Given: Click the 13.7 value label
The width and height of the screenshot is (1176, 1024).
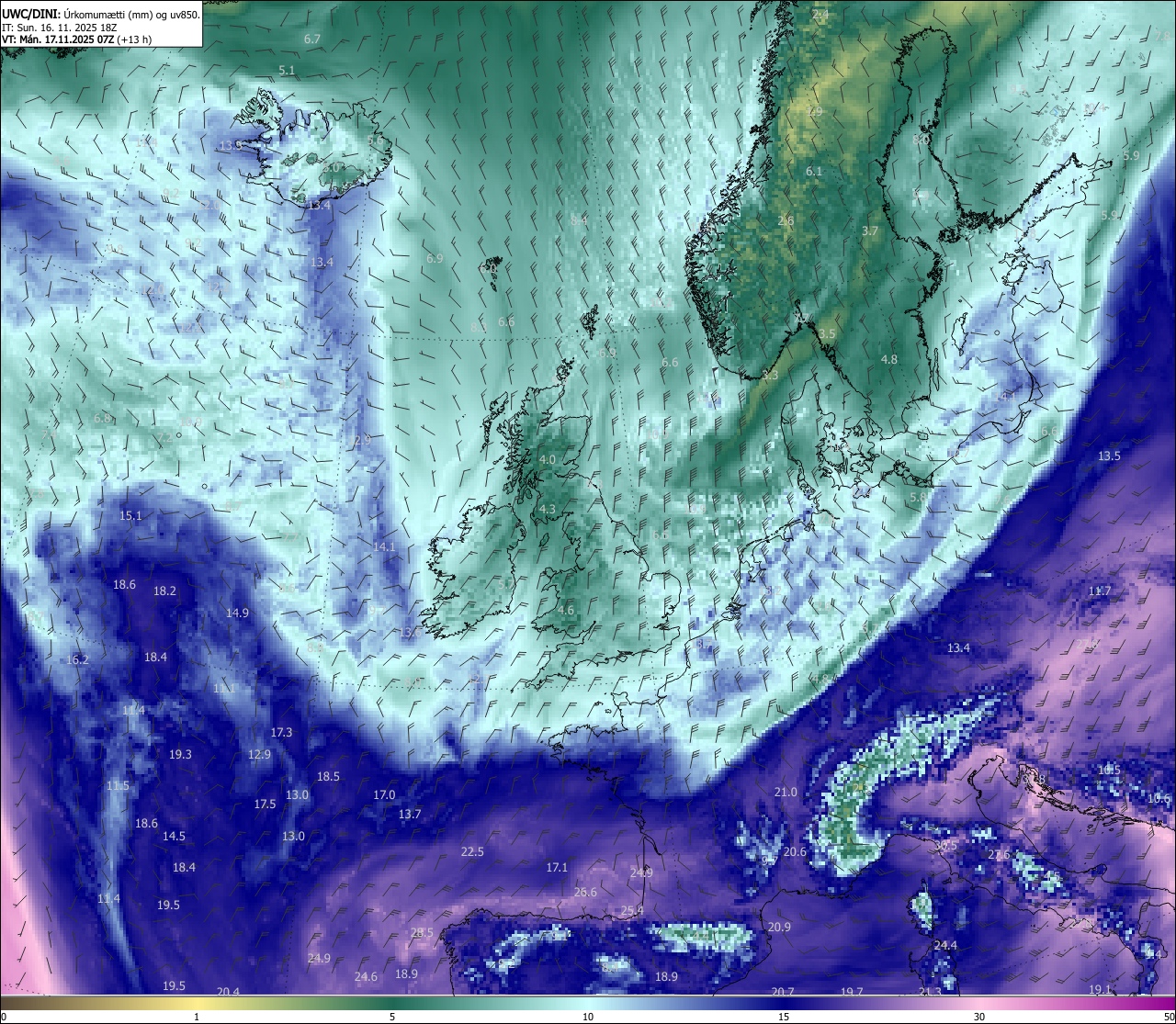Looking at the screenshot, I should (x=410, y=815).
